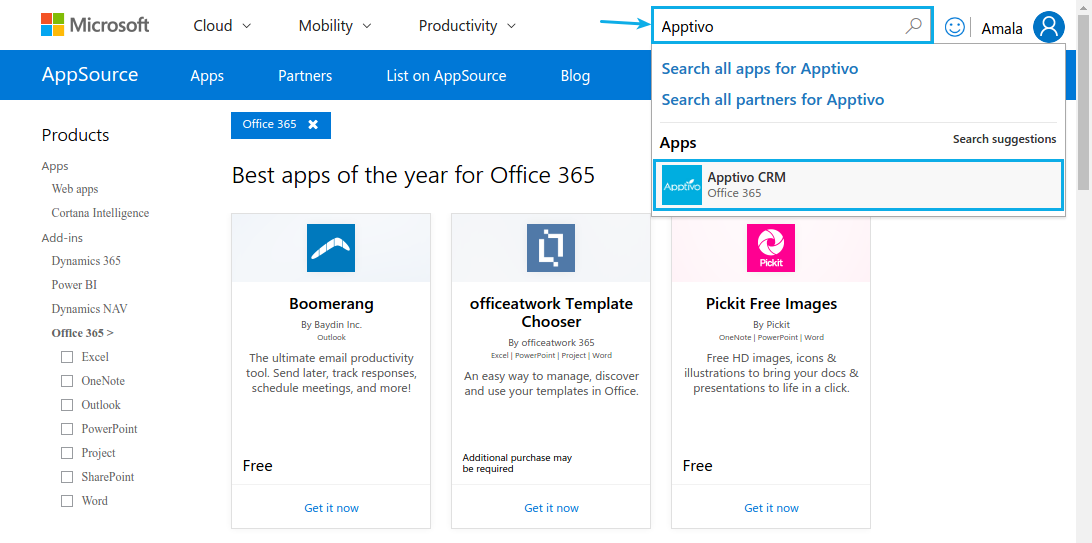
Task: Select Cortana Intelligence category
Action: (x=100, y=213)
